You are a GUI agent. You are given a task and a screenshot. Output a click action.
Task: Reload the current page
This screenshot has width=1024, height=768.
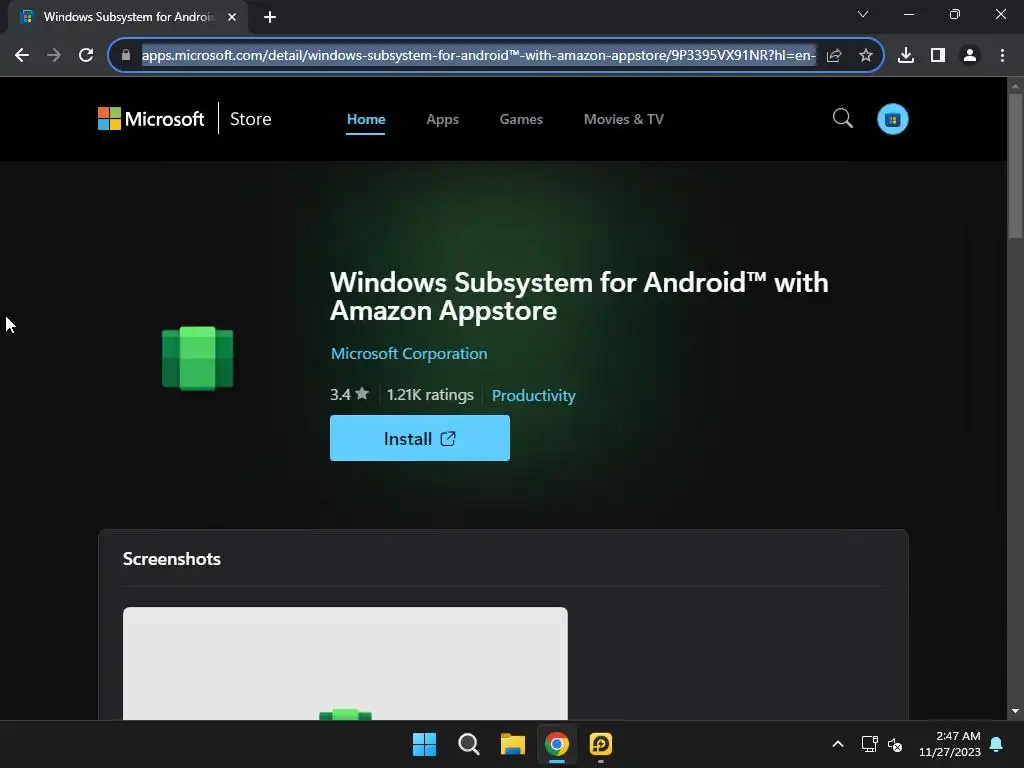tap(86, 56)
